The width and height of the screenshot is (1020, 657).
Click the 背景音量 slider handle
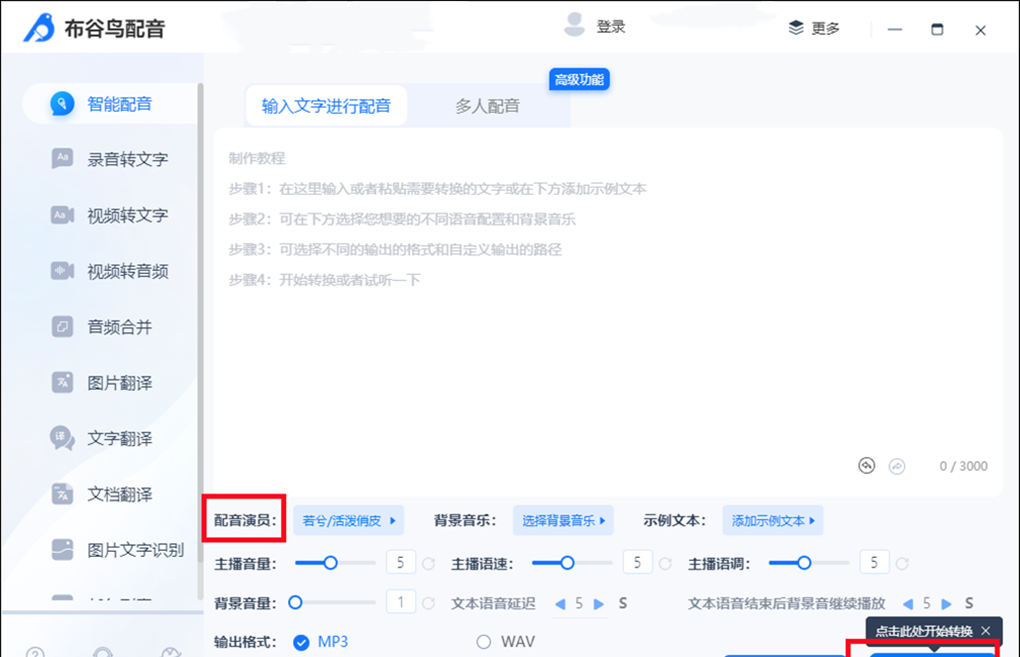[x=295, y=602]
